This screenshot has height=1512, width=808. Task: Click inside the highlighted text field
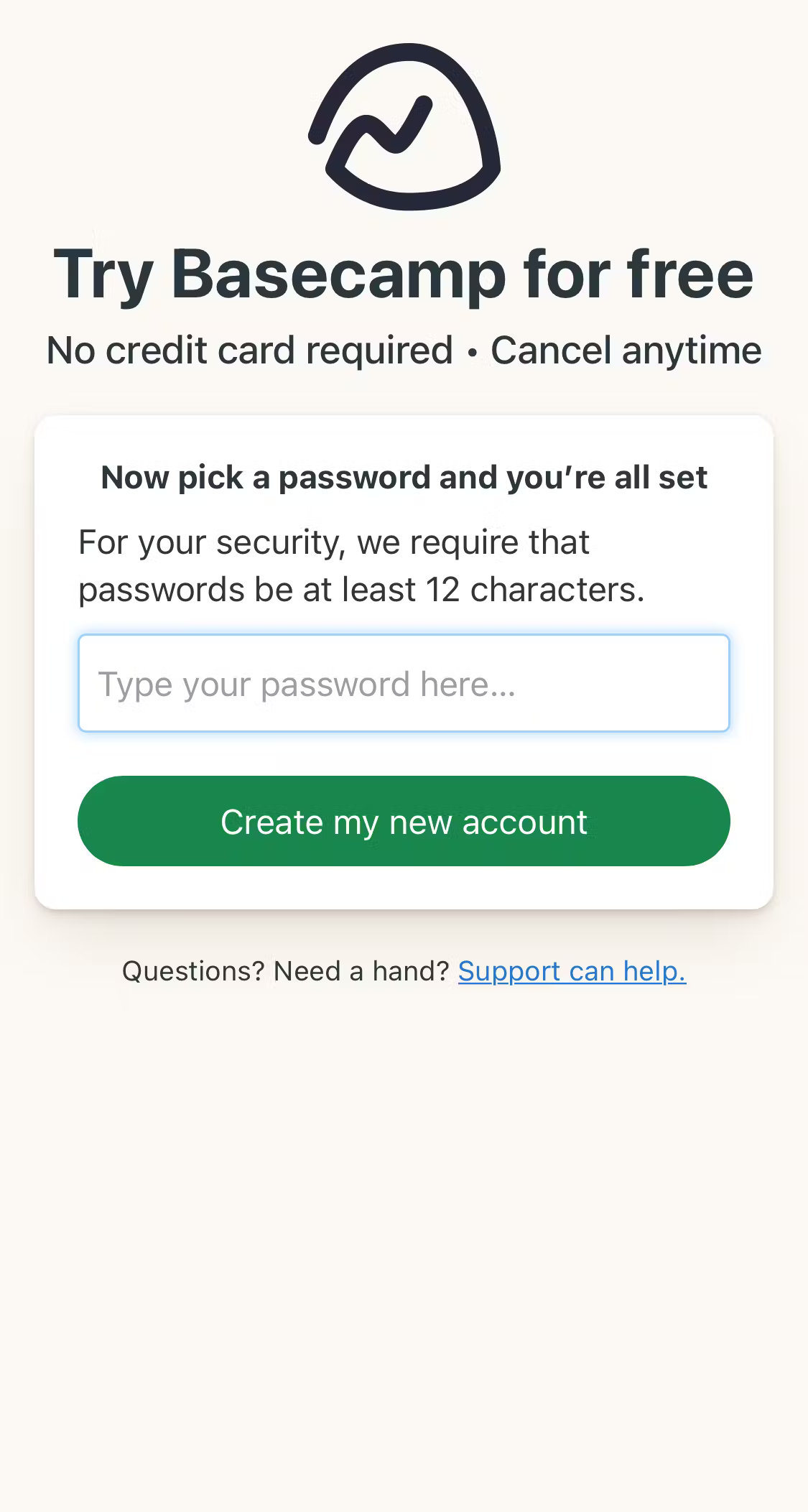click(x=404, y=683)
